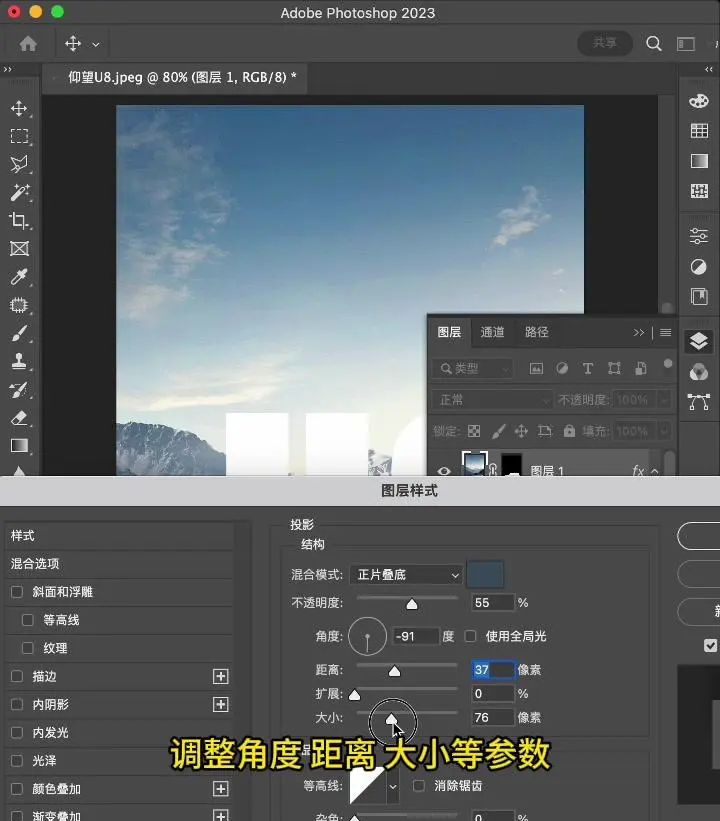
Task: Open the Channels panel icon
Action: point(699,372)
